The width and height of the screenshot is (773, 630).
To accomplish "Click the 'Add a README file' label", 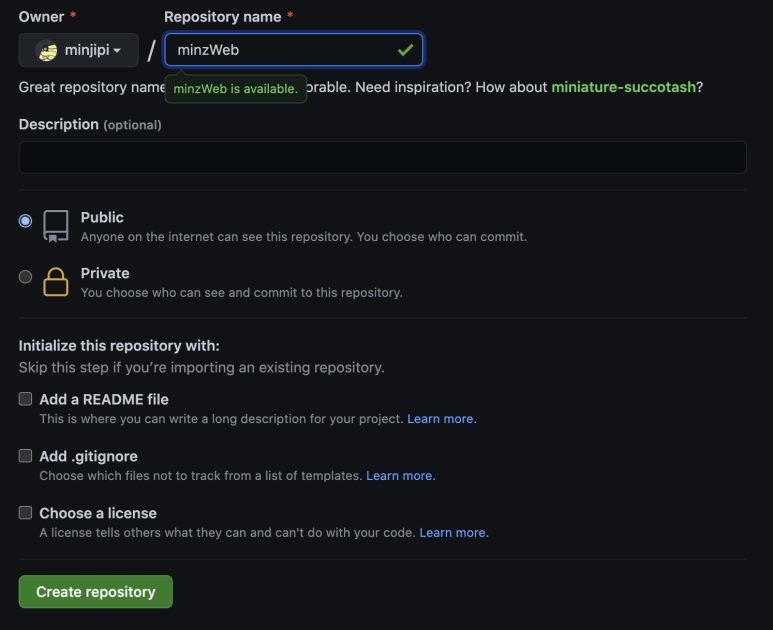I will [x=104, y=399].
